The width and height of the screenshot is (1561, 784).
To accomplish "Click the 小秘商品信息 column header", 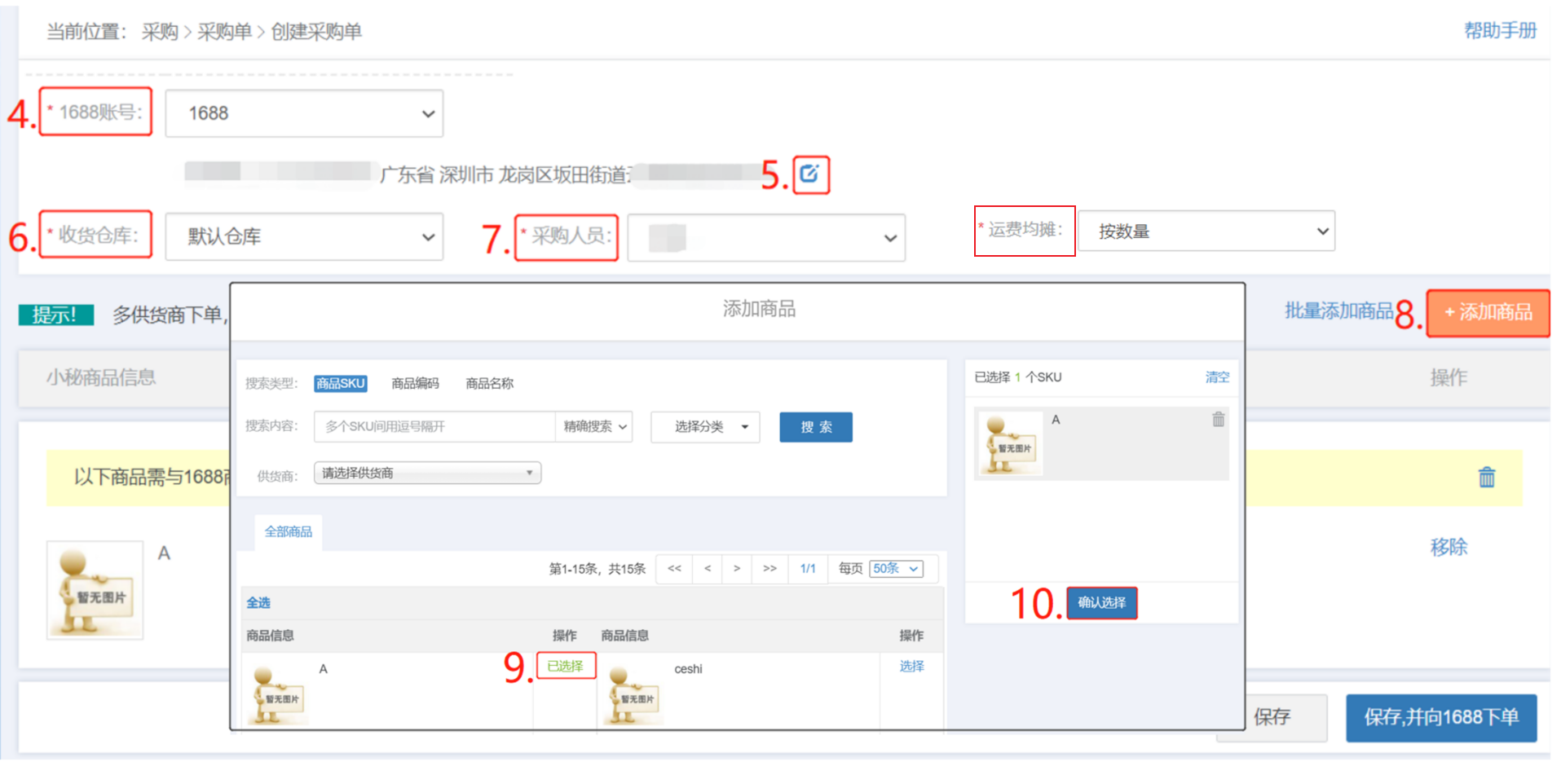I will [x=101, y=377].
